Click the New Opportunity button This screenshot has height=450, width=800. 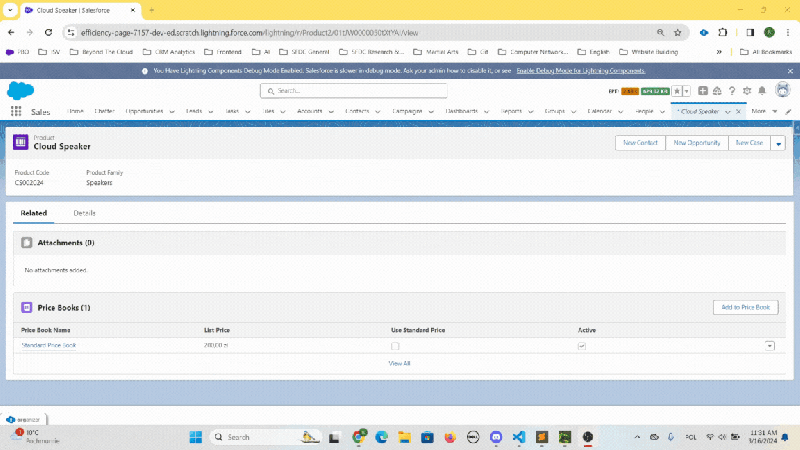(697, 143)
